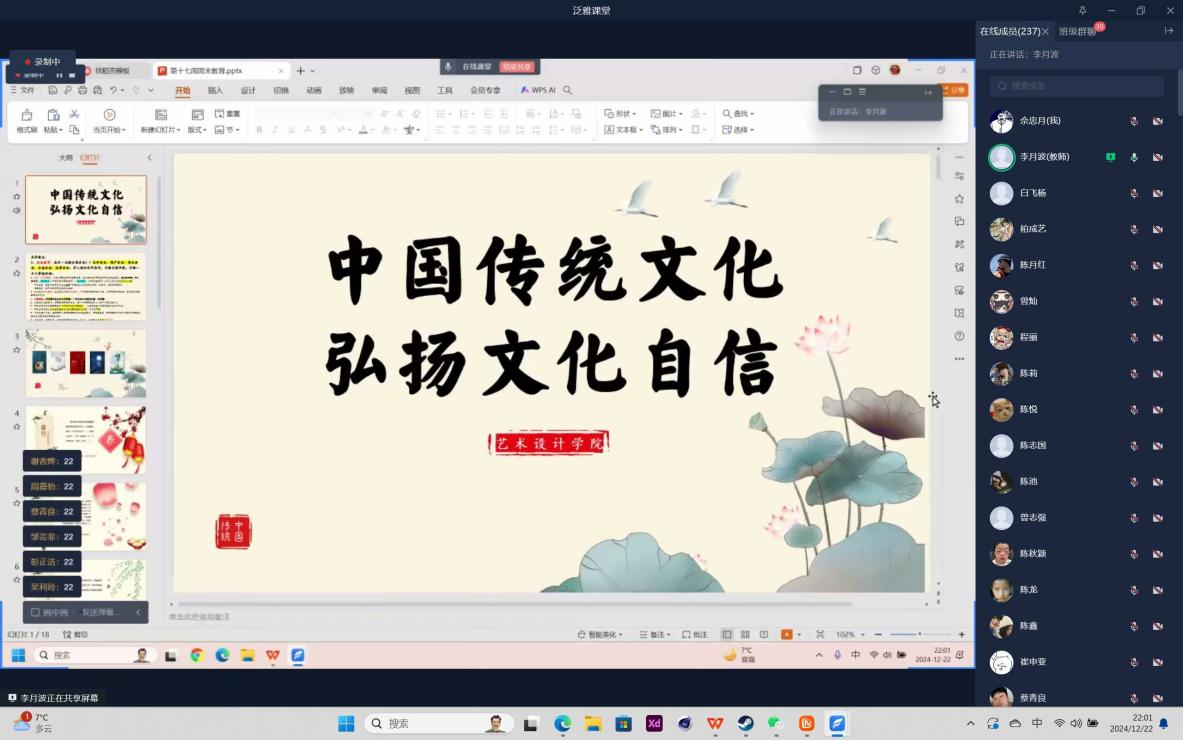Click the Print icon in quick access toolbar
Image resolution: width=1183 pixels, height=740 pixels.
(83, 91)
